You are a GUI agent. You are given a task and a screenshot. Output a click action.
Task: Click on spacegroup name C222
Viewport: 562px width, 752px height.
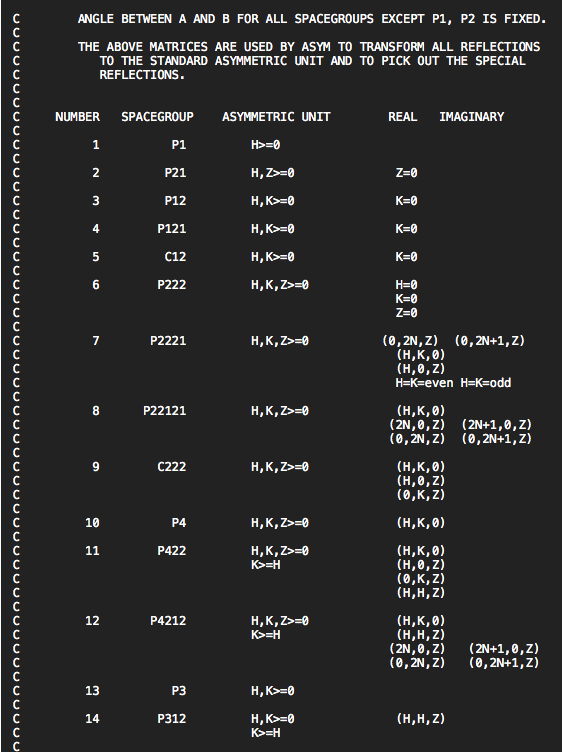pyautogui.click(x=172, y=467)
